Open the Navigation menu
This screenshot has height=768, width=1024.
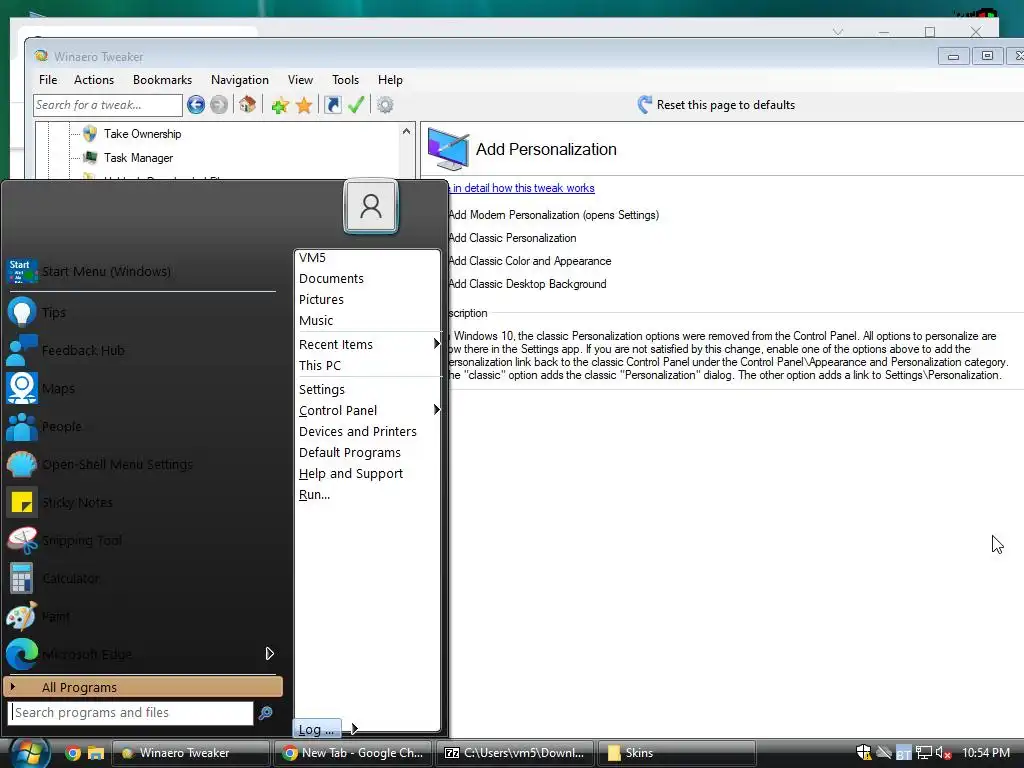click(240, 80)
